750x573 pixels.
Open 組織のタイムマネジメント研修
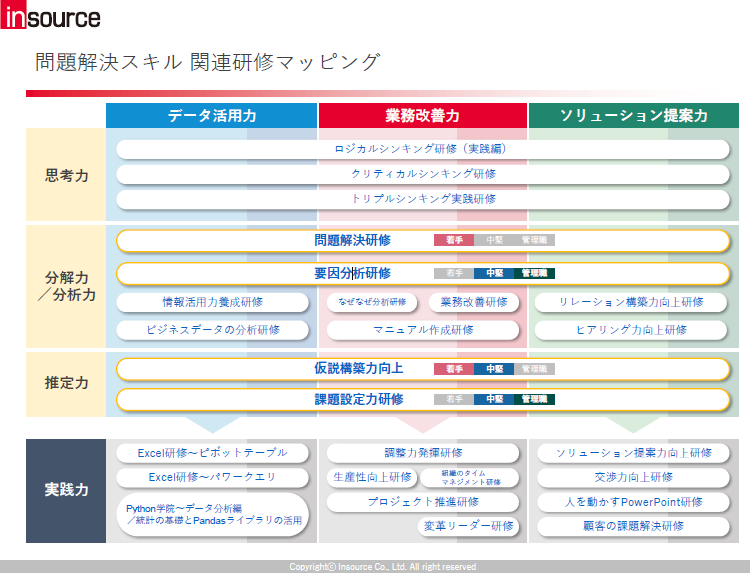pyautogui.click(x=471, y=477)
